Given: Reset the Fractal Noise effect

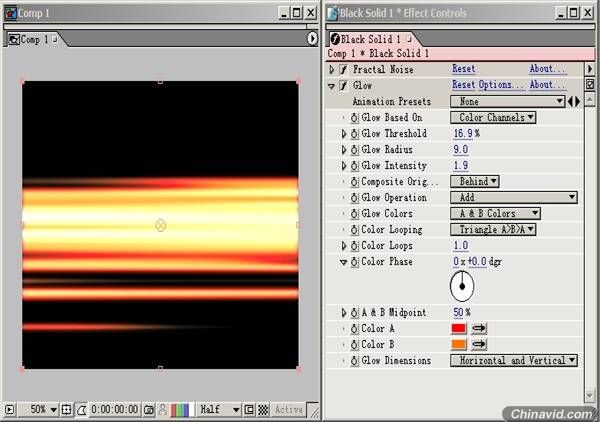Looking at the screenshot, I should coord(463,69).
